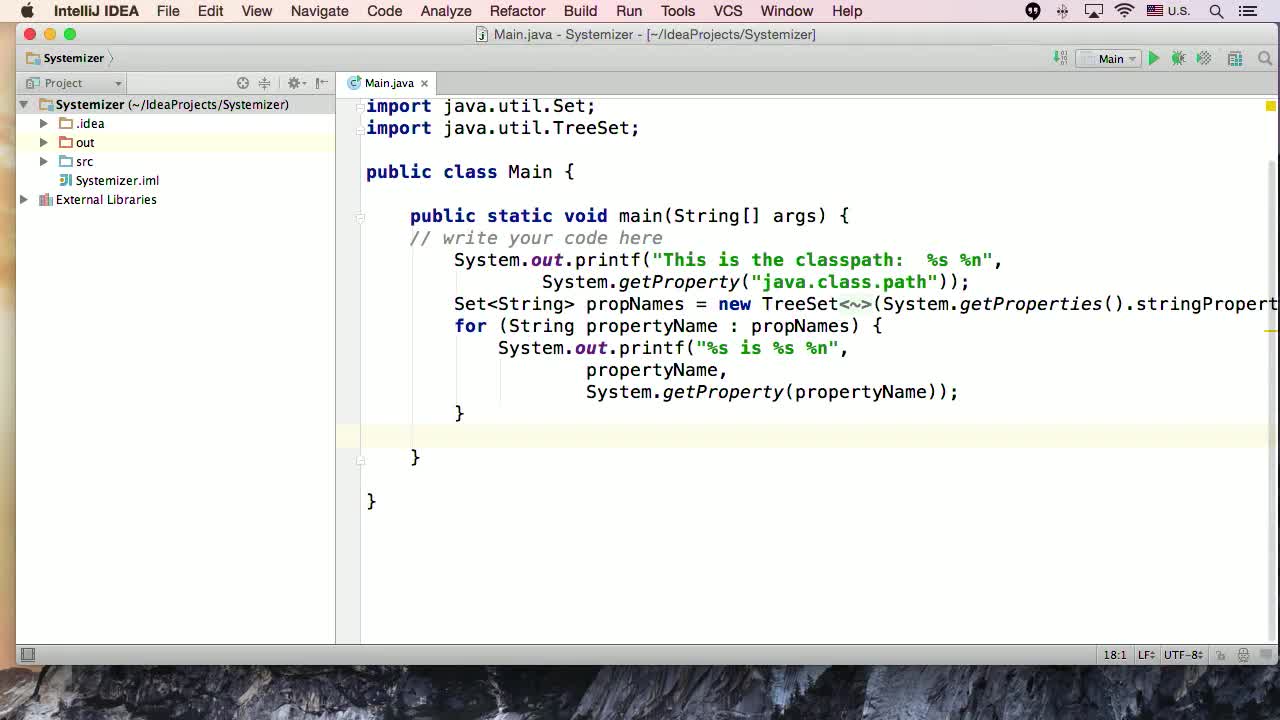Click the Make Project build icon
1280x720 pixels.
coord(1060,58)
